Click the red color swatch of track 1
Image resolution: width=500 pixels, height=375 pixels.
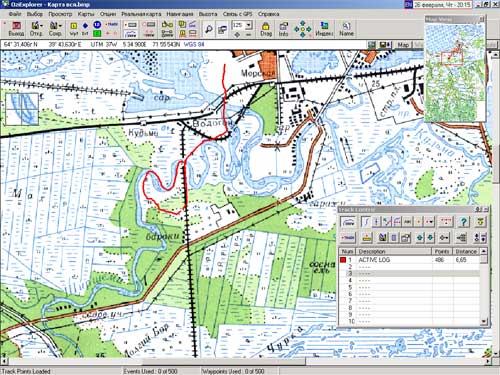coord(343,260)
